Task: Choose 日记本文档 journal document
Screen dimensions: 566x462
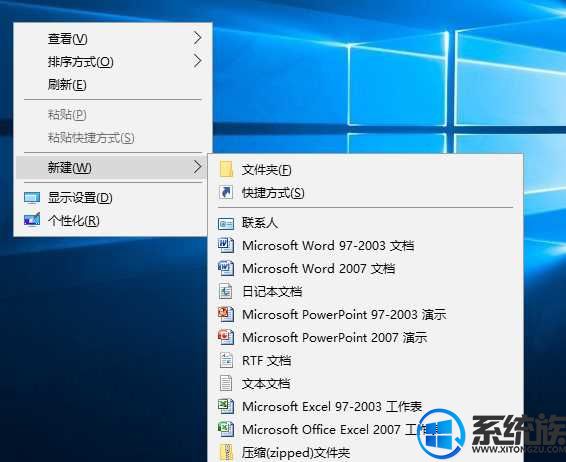Action: point(365,291)
